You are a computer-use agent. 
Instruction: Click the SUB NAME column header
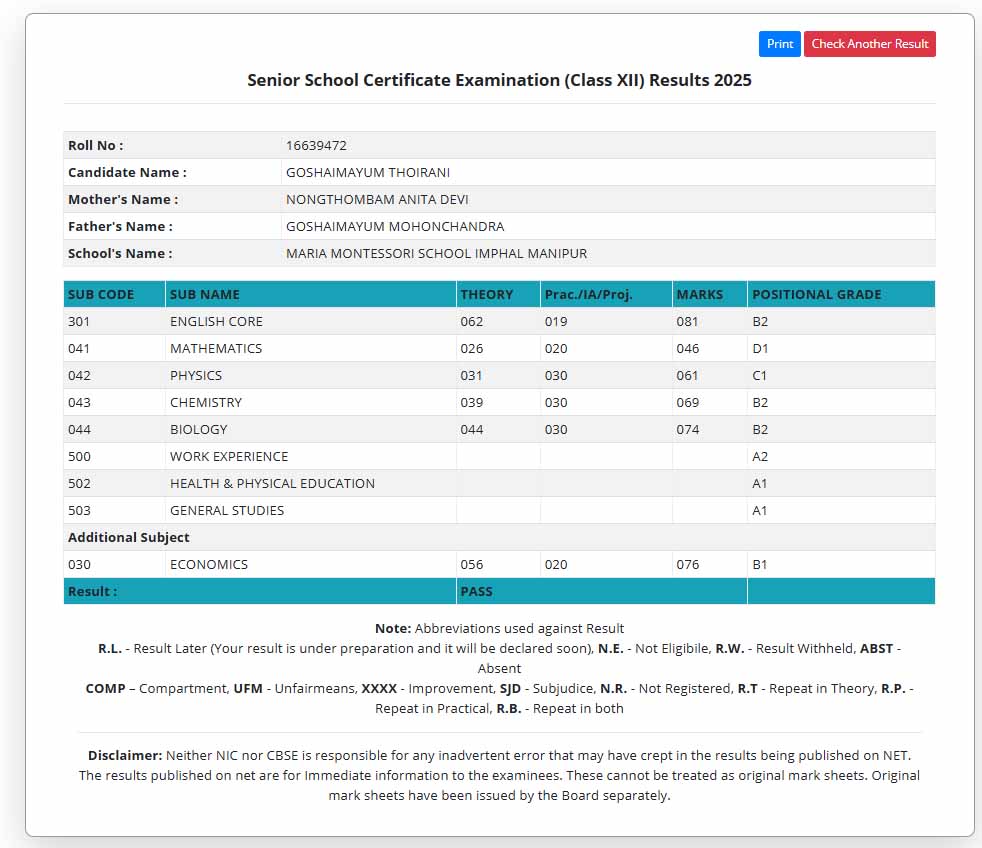[205, 295]
